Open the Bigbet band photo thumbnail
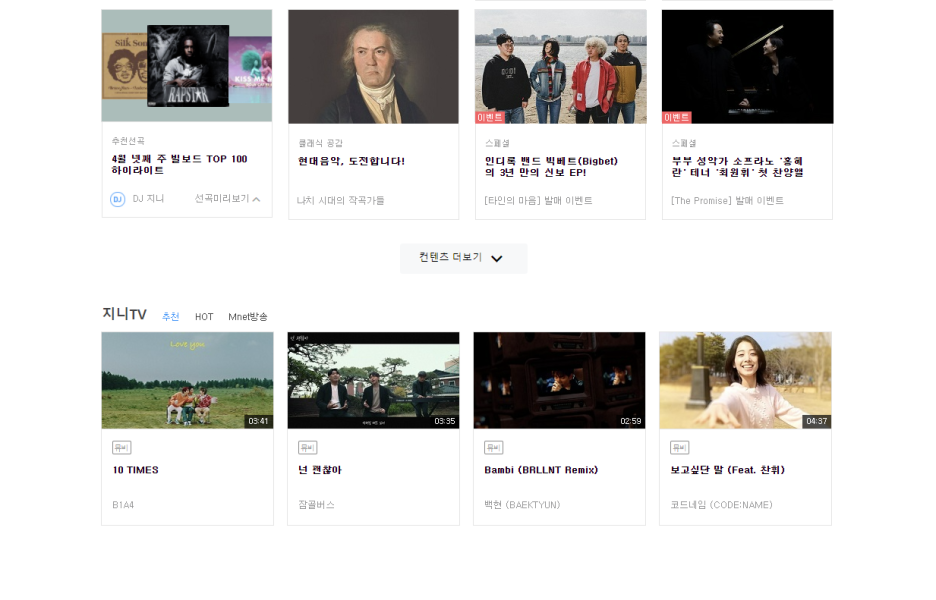The width and height of the screenshot is (936, 600). (561, 67)
